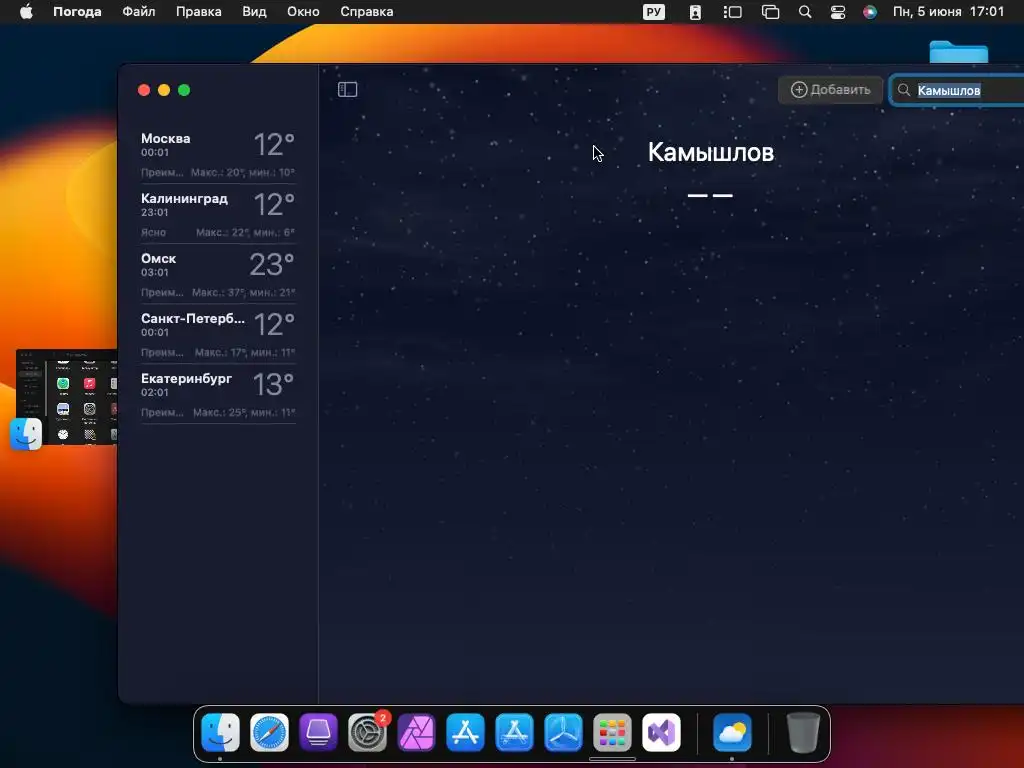Select Калининград in the city list
The height and width of the screenshot is (768, 1024).
(x=218, y=214)
